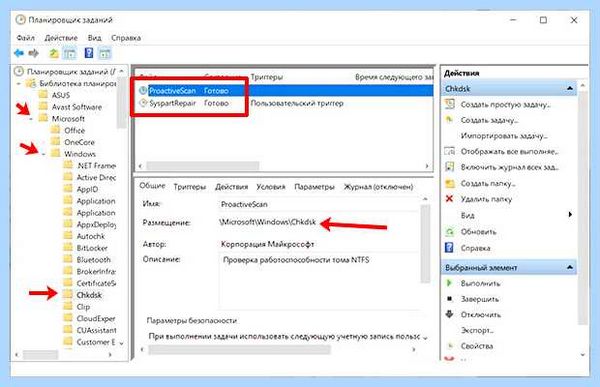
Task: Click the Создать папку folder icon
Action: (x=450, y=183)
